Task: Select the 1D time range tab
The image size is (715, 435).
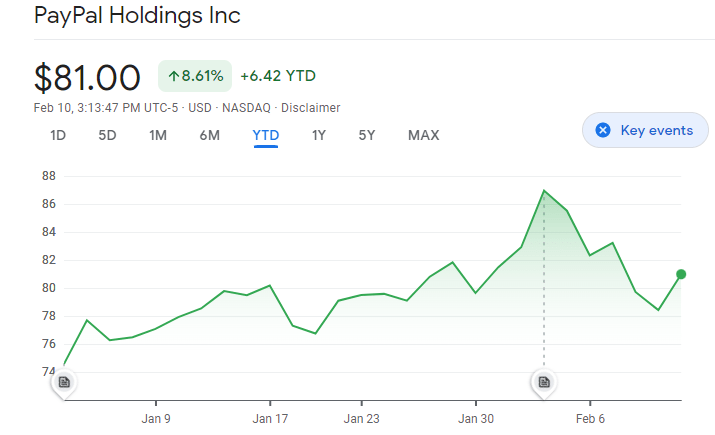Action: tap(58, 135)
